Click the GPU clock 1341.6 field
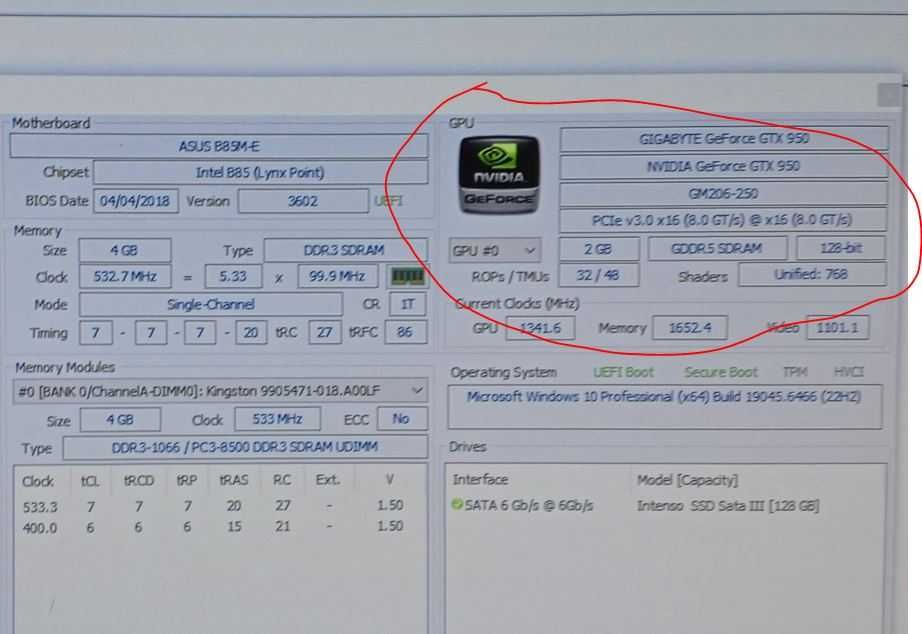 click(x=540, y=328)
